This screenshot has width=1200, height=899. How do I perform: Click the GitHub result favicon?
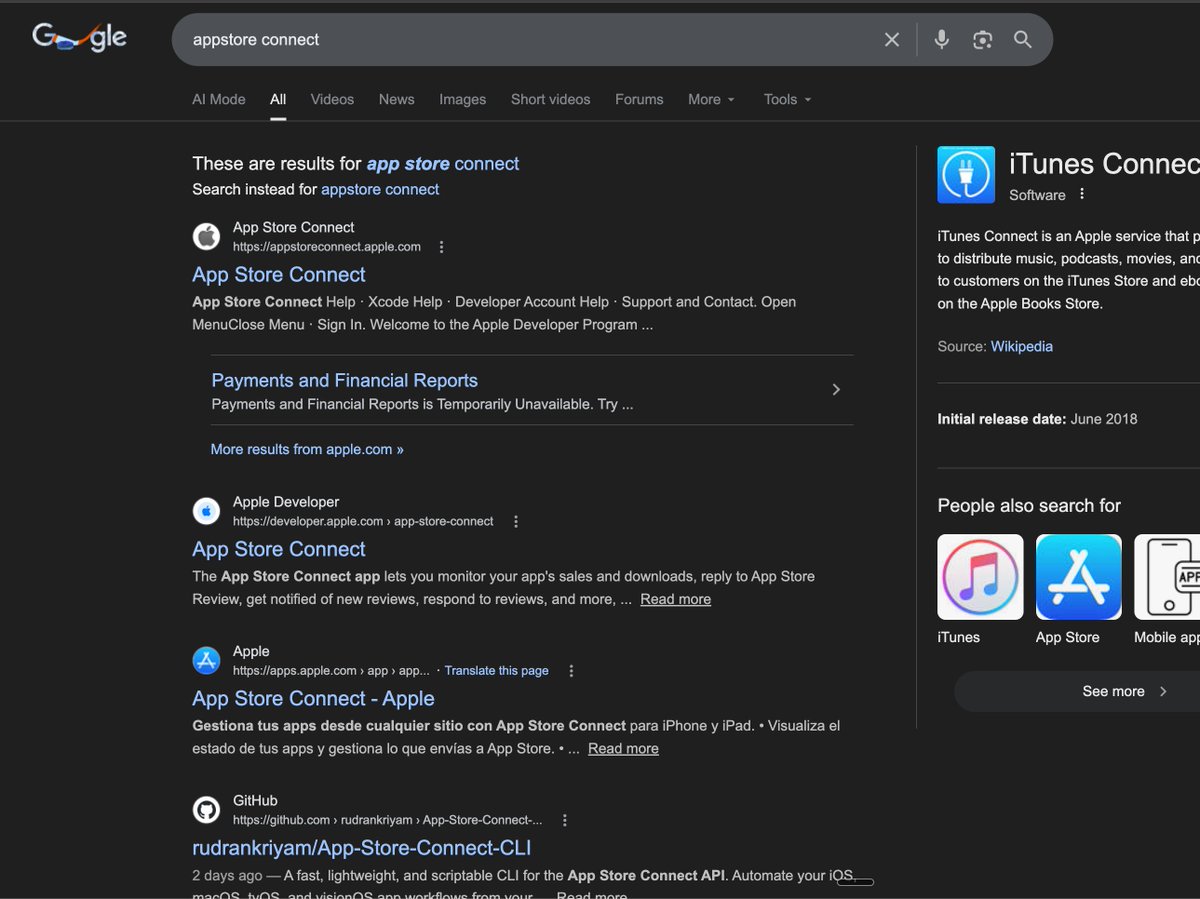pyautogui.click(x=206, y=810)
